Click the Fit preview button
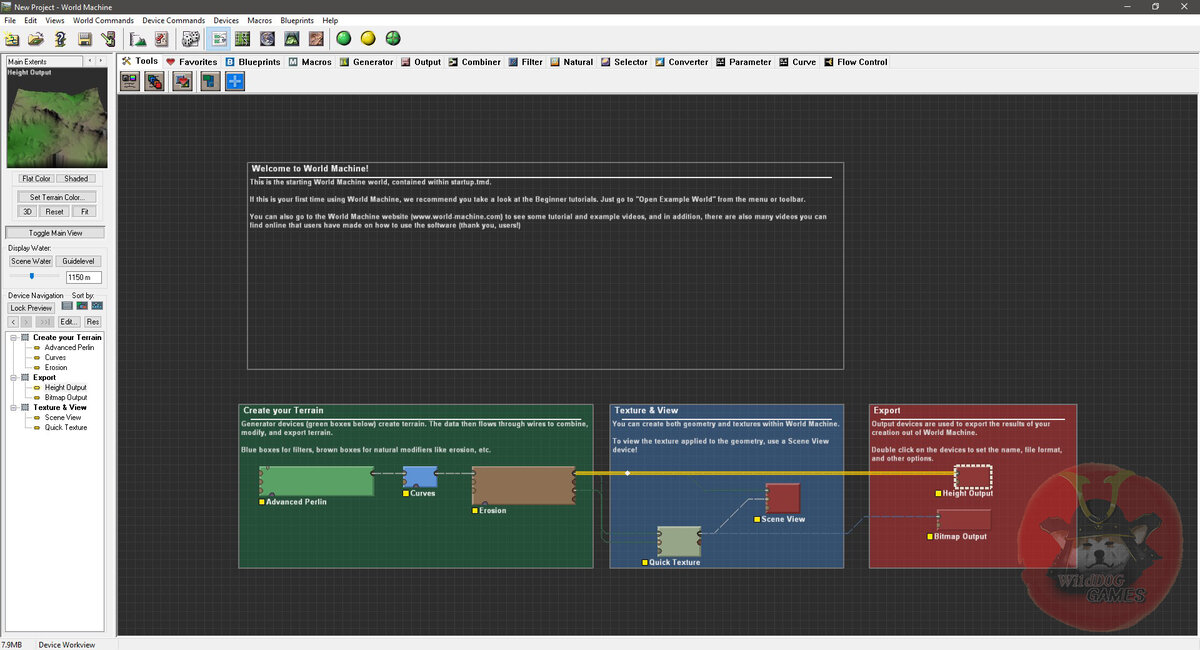 click(85, 212)
